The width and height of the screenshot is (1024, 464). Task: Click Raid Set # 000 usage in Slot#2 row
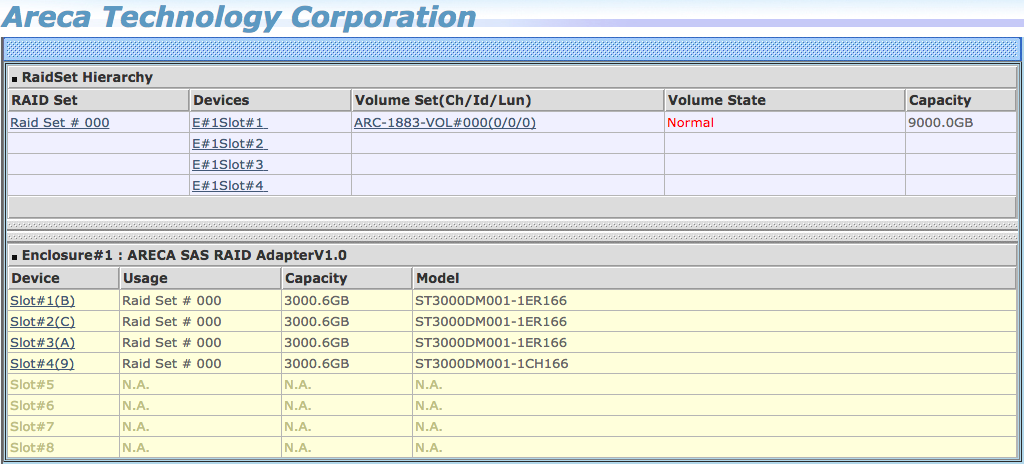click(x=172, y=322)
